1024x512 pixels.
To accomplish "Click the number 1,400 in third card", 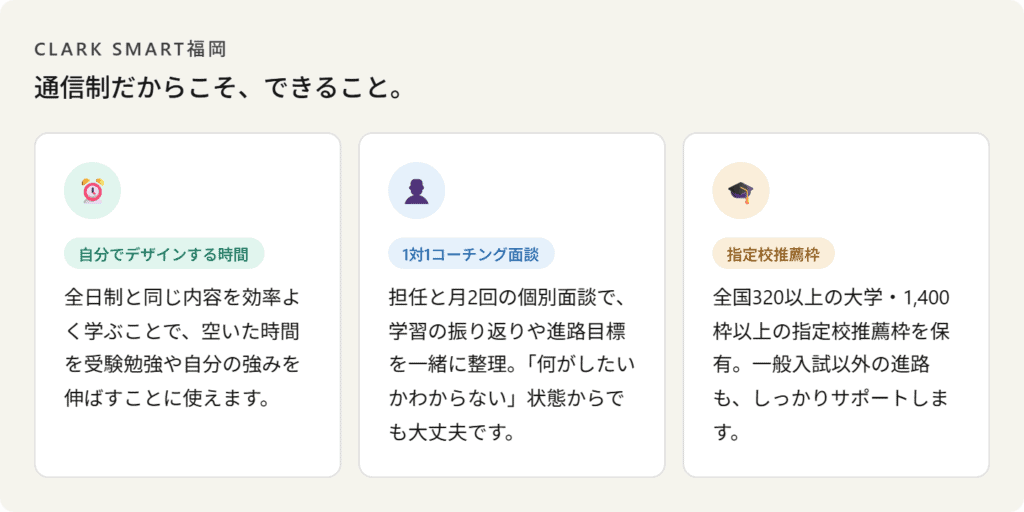I will (927, 297).
